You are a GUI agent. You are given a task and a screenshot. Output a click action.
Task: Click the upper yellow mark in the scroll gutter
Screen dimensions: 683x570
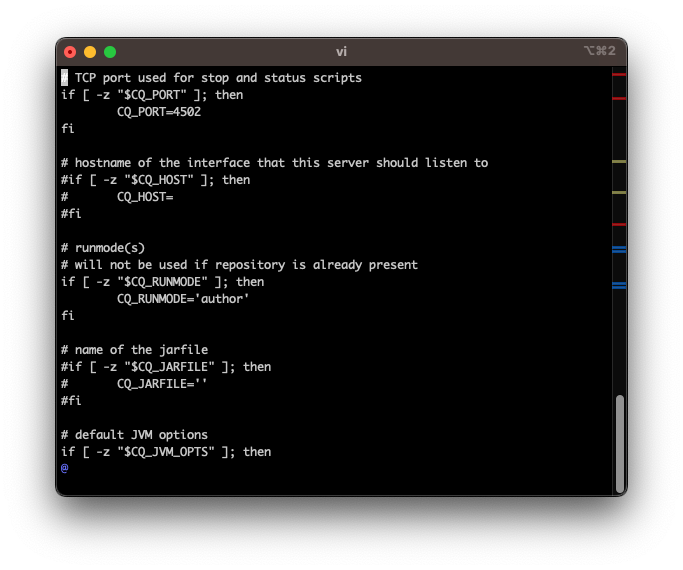click(619, 162)
